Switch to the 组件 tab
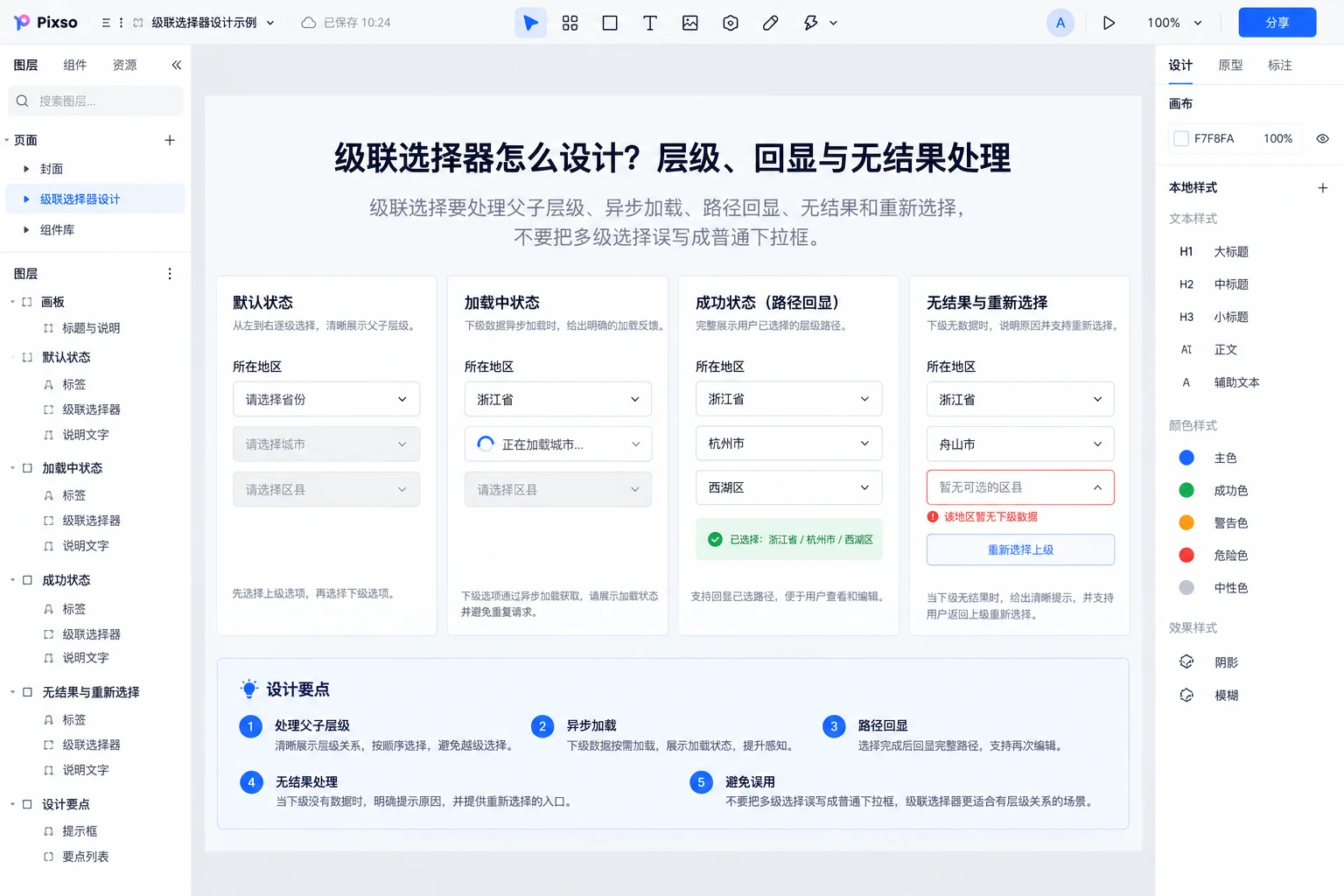The width and height of the screenshot is (1344, 896). tap(75, 65)
